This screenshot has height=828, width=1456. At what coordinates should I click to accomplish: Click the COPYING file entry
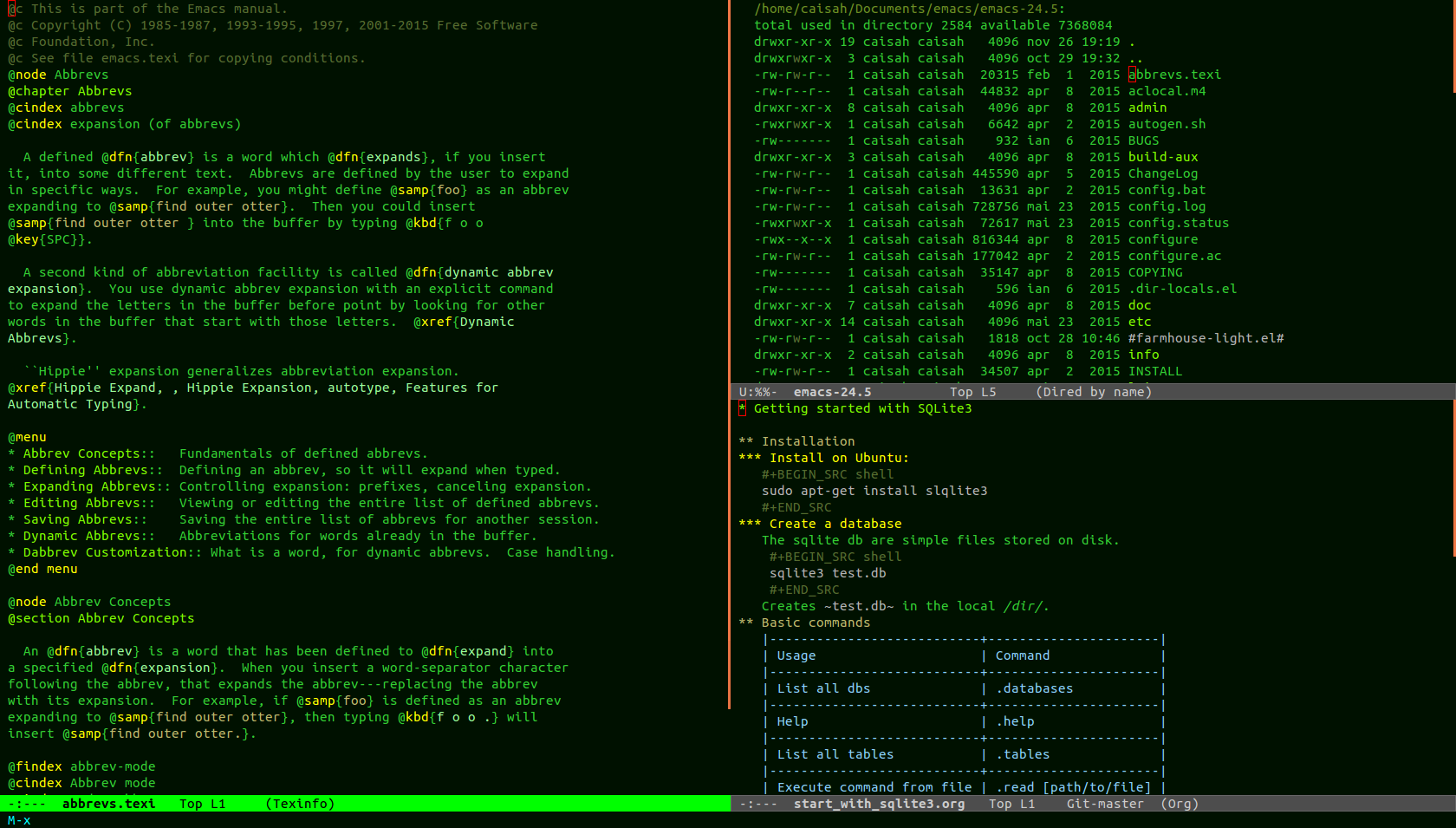point(1155,272)
